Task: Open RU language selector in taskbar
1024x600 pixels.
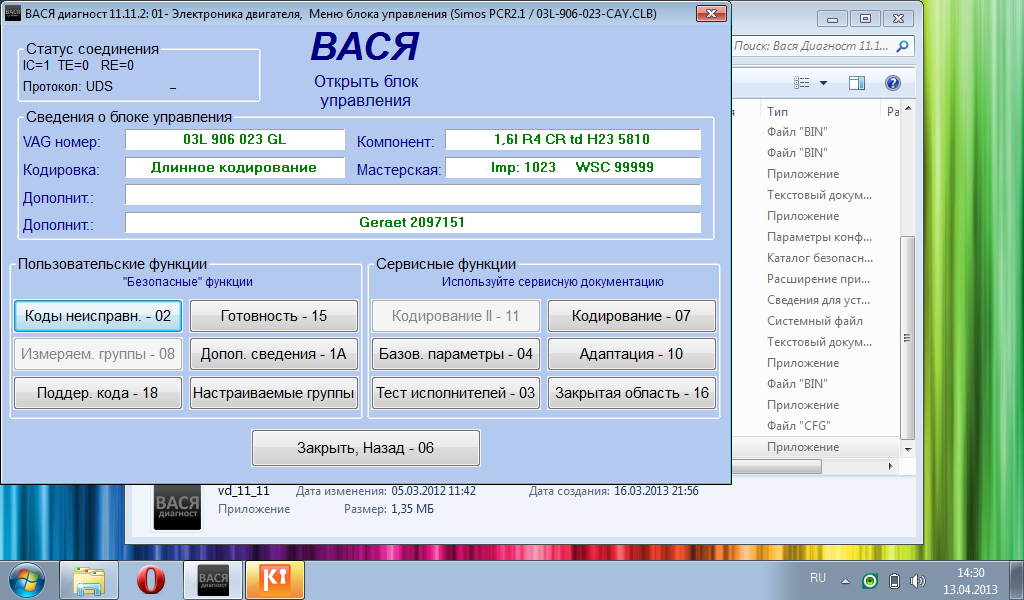Action: tap(817, 579)
